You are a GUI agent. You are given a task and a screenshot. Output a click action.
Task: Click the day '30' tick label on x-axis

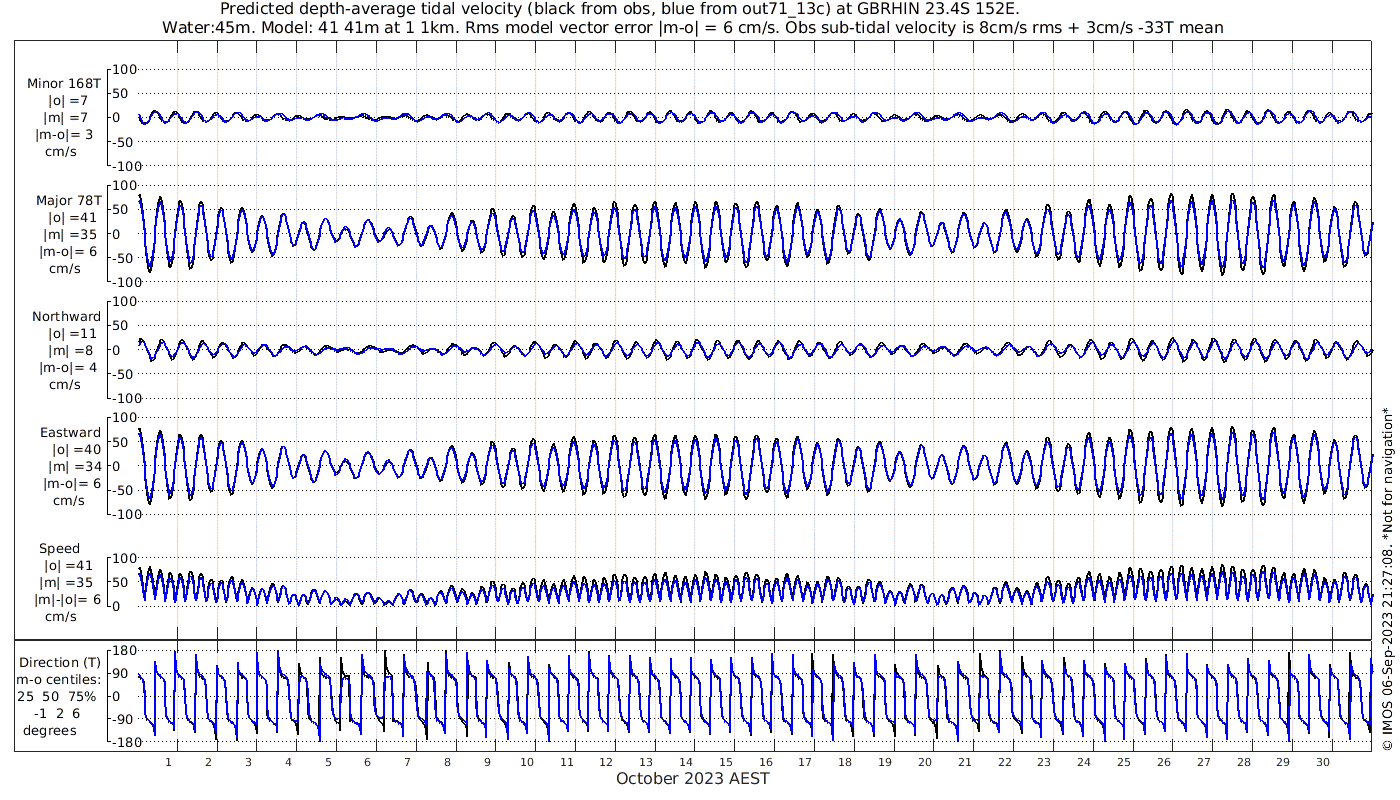(1322, 762)
